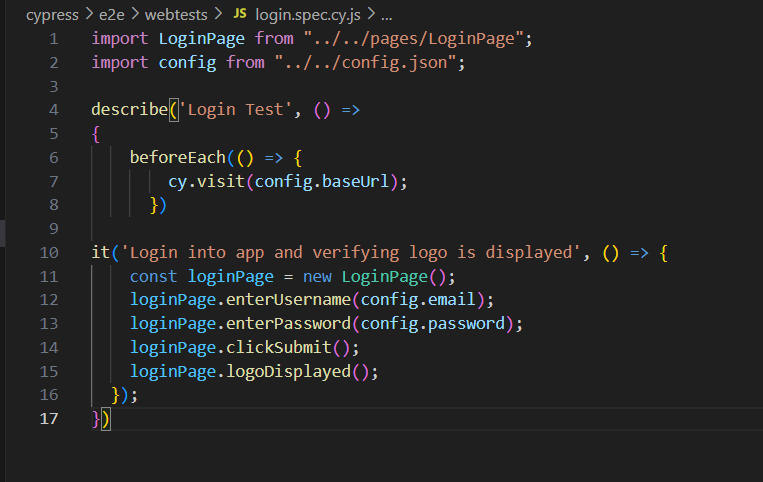The width and height of the screenshot is (763, 482).
Task: Click the "../../config.json" import path
Action: point(365,63)
